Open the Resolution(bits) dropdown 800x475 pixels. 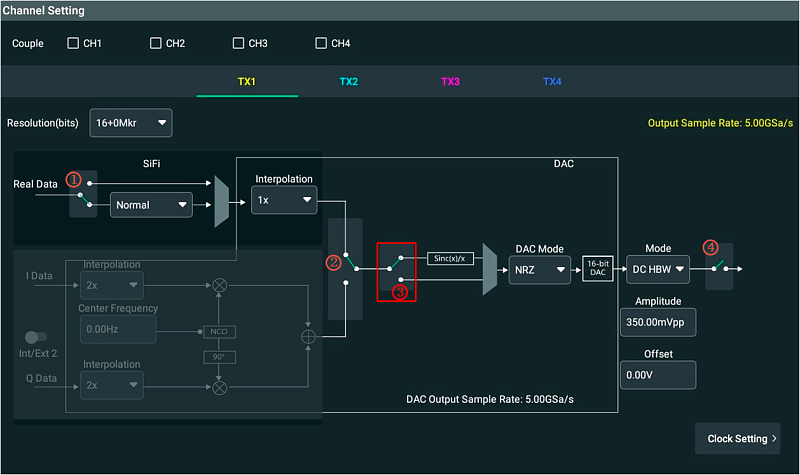[131, 123]
